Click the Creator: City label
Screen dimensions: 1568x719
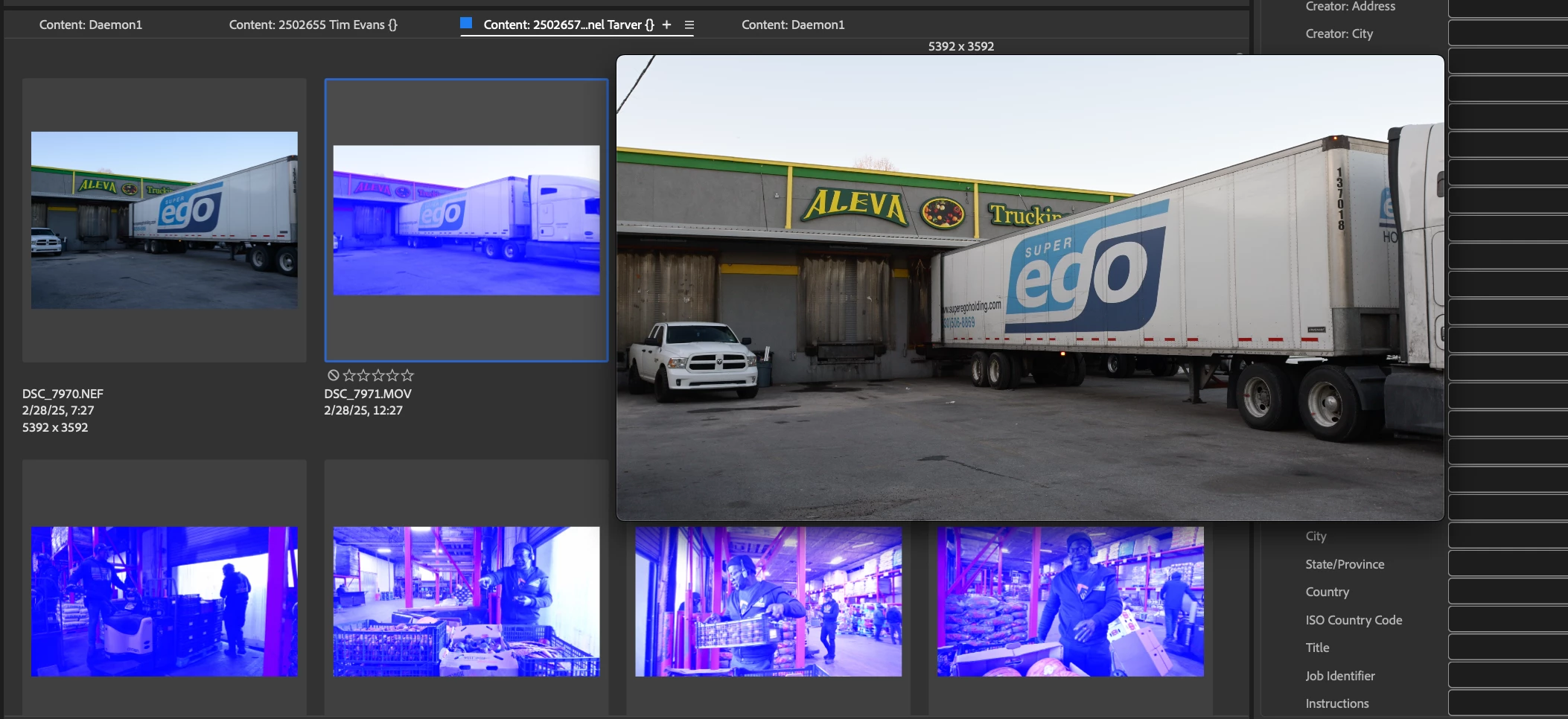coord(1339,33)
